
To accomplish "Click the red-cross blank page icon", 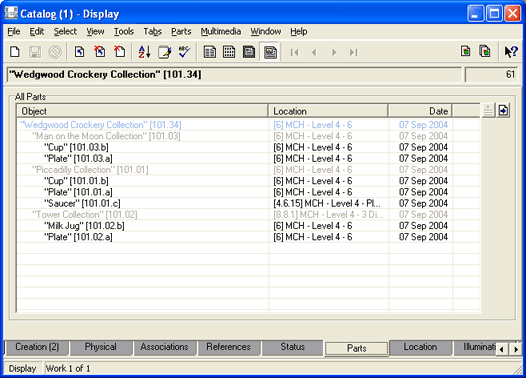I will pos(119,52).
